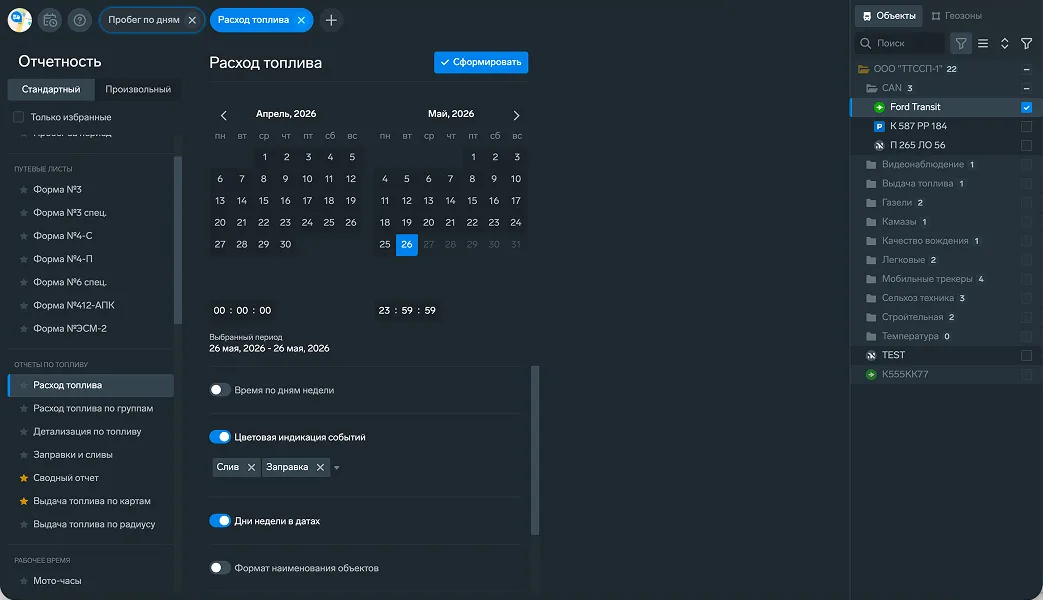The height and width of the screenshot is (600, 1043).
Task: Select the Произвольный report tab
Action: point(138,89)
